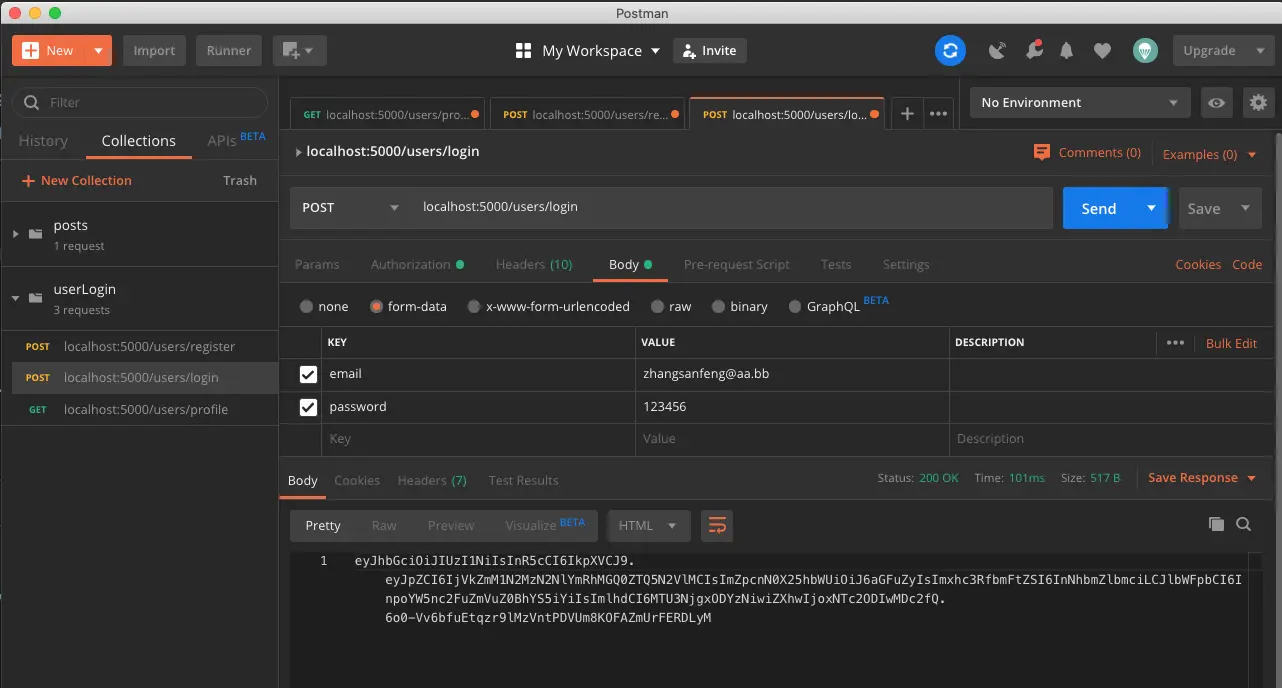Click the request URL field
Image resolution: width=1282 pixels, height=688 pixels.
tap(731, 207)
